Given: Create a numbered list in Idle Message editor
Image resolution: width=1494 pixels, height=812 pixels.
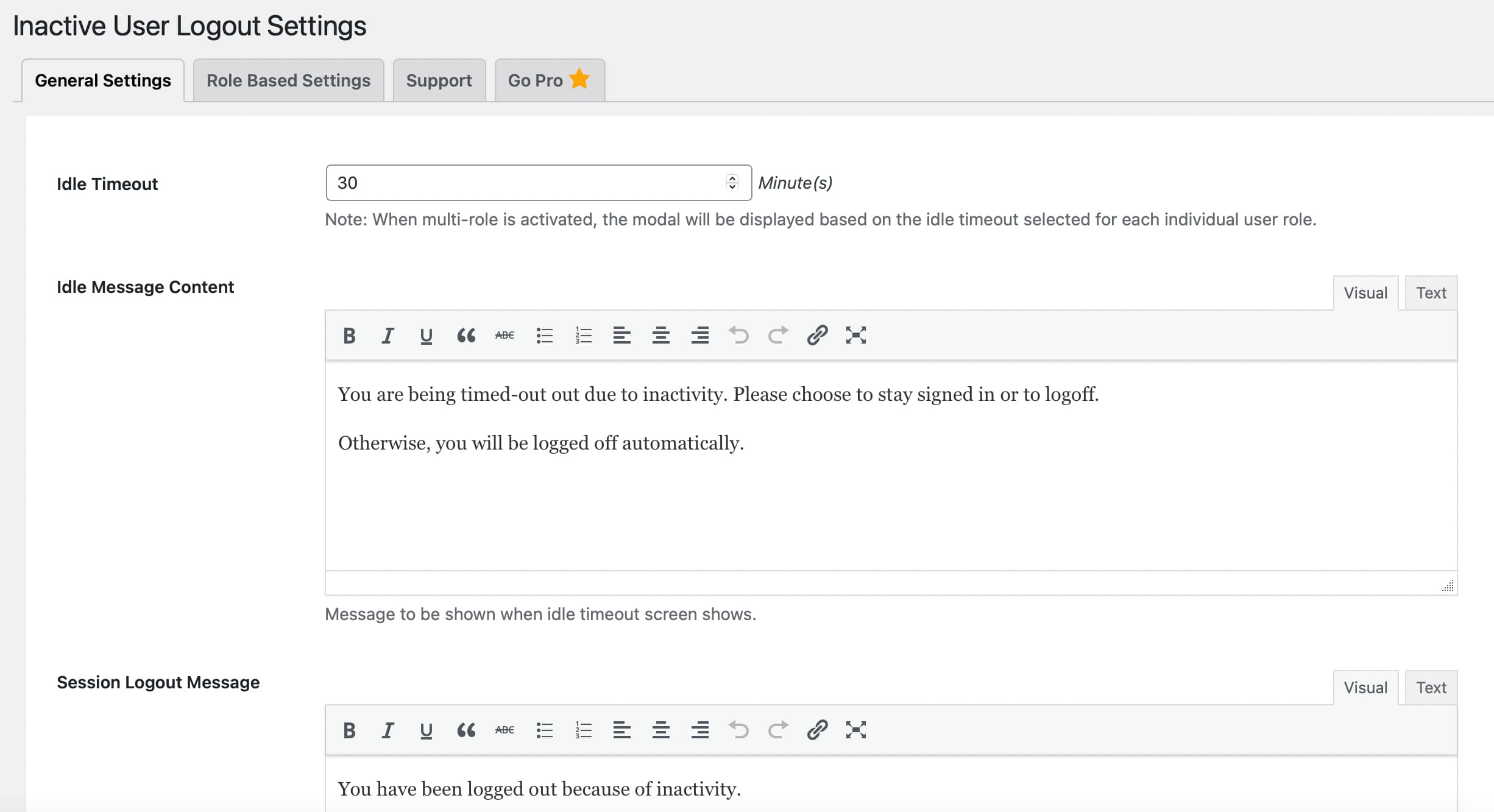Looking at the screenshot, I should pos(582,335).
